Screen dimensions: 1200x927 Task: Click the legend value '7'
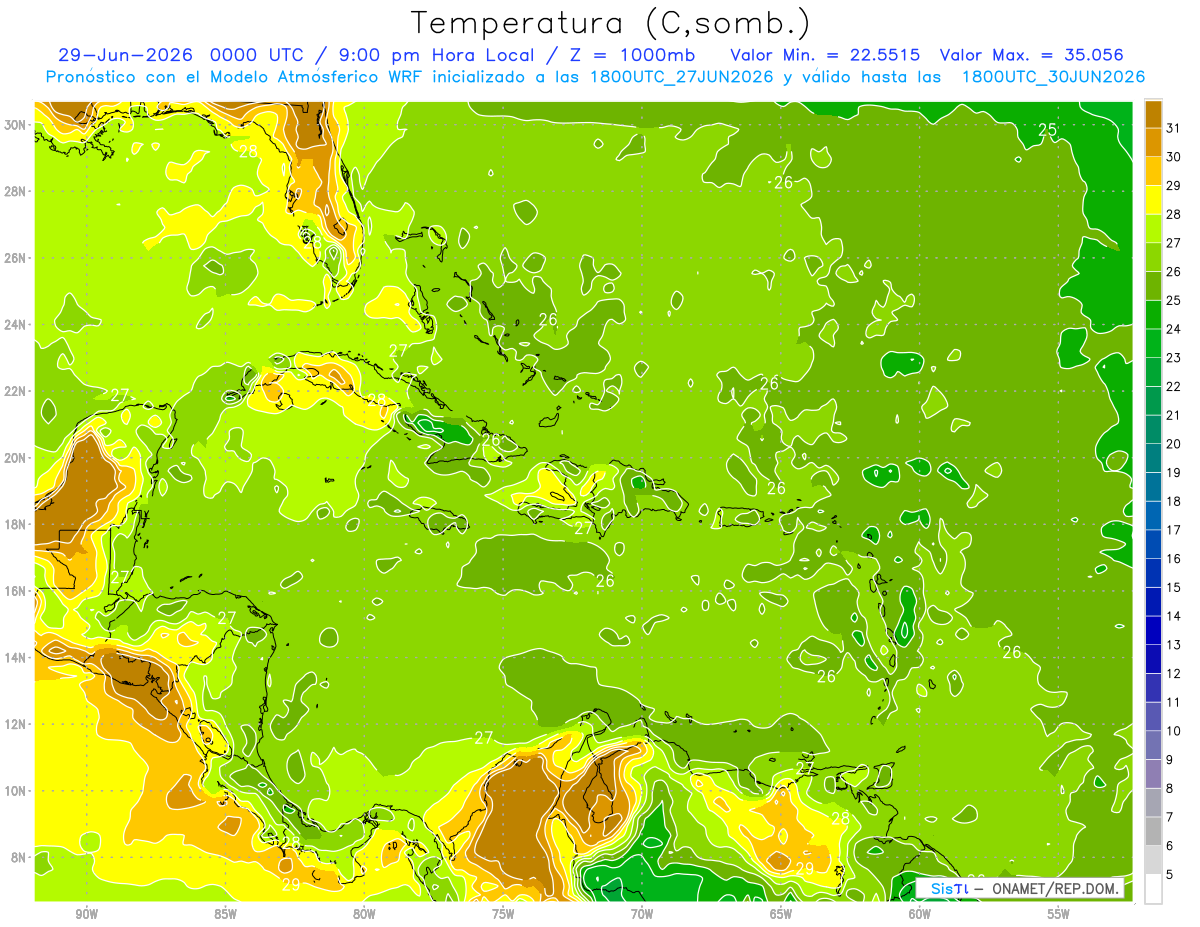[1170, 817]
